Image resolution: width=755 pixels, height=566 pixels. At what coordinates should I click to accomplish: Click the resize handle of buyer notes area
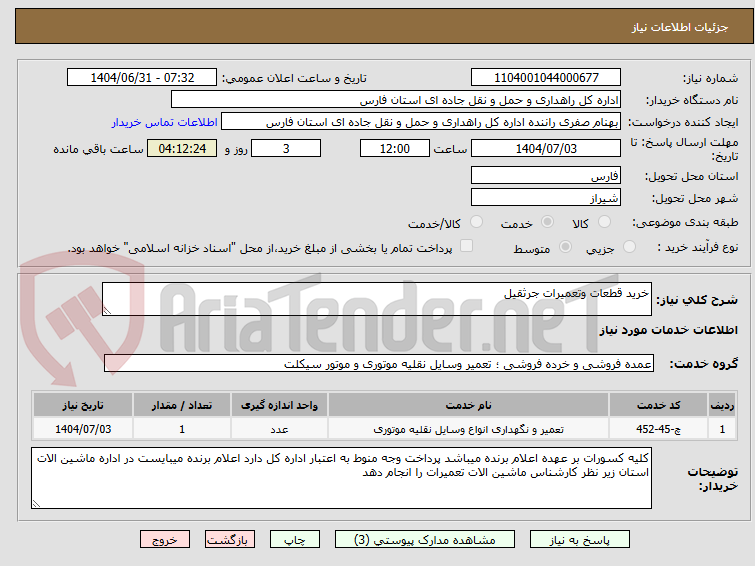coord(37,503)
